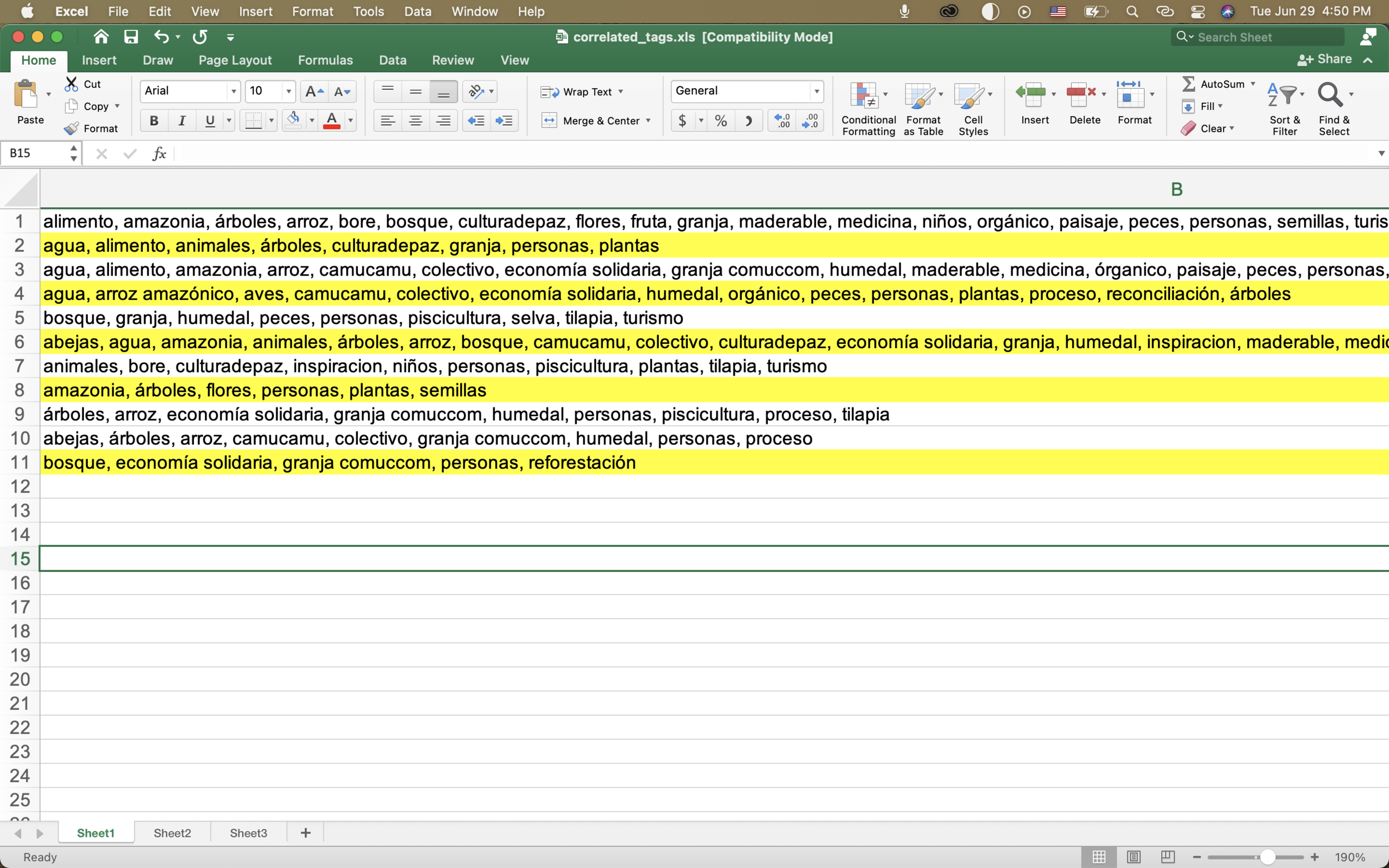Toggle bold formatting
The height and width of the screenshot is (868, 1389).
[x=153, y=120]
